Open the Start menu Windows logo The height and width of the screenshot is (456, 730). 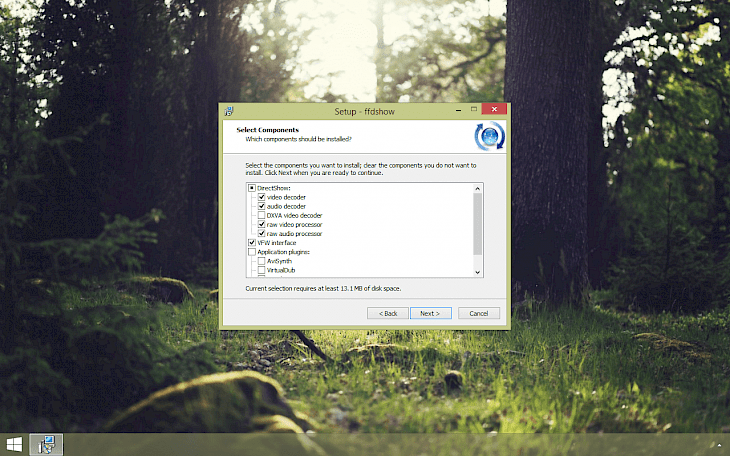tap(14, 445)
